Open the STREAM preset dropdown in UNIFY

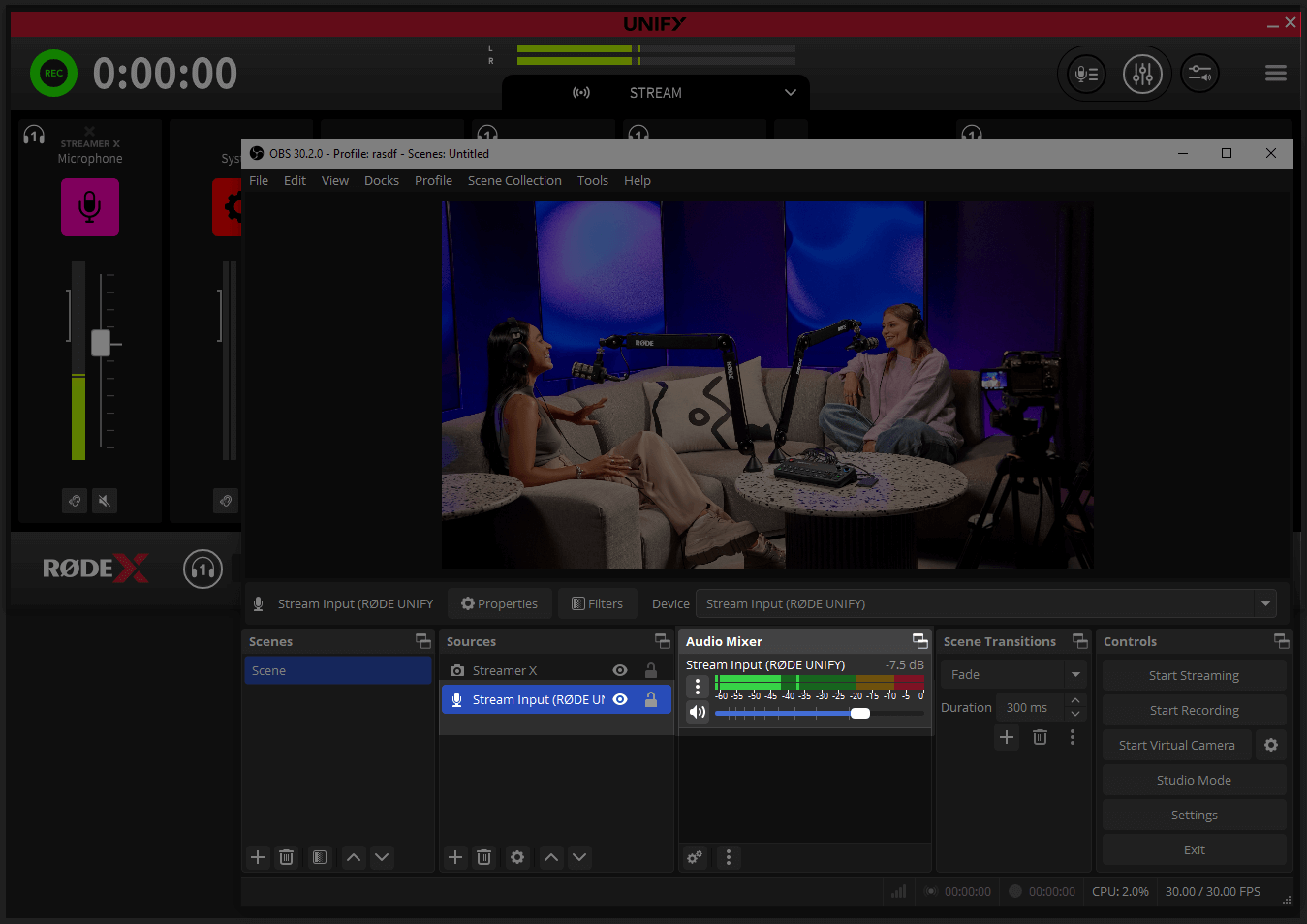click(x=790, y=93)
